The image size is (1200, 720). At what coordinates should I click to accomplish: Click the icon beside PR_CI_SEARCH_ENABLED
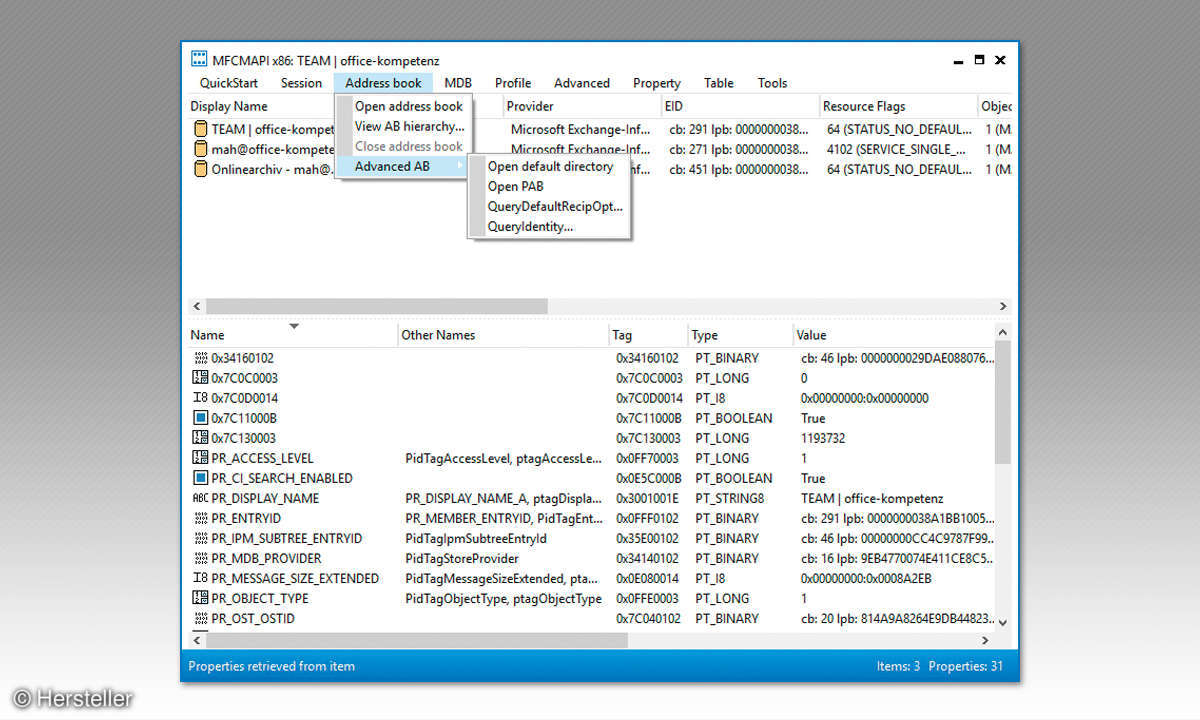pyautogui.click(x=200, y=478)
